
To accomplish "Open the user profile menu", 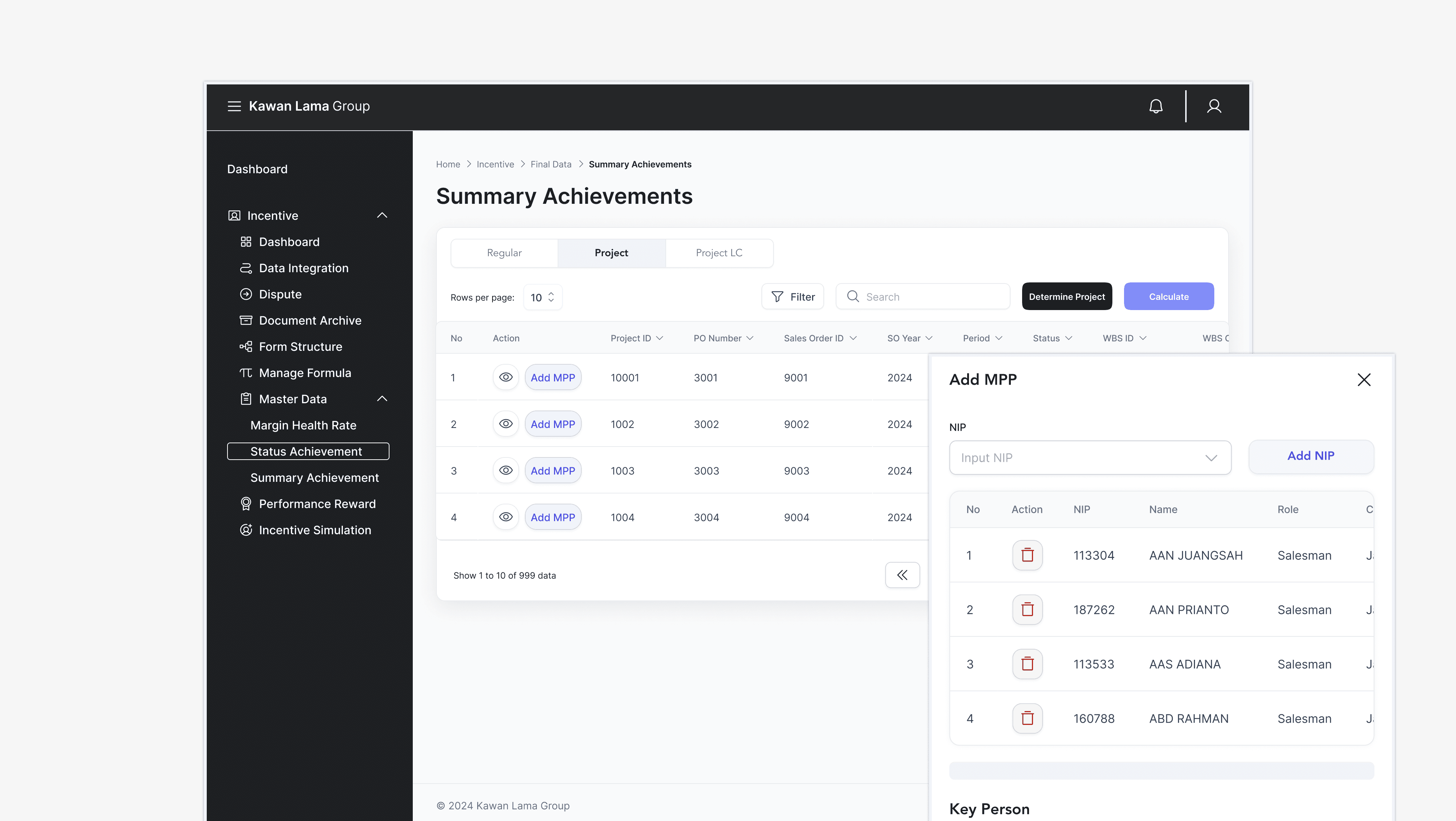I will (x=1214, y=106).
